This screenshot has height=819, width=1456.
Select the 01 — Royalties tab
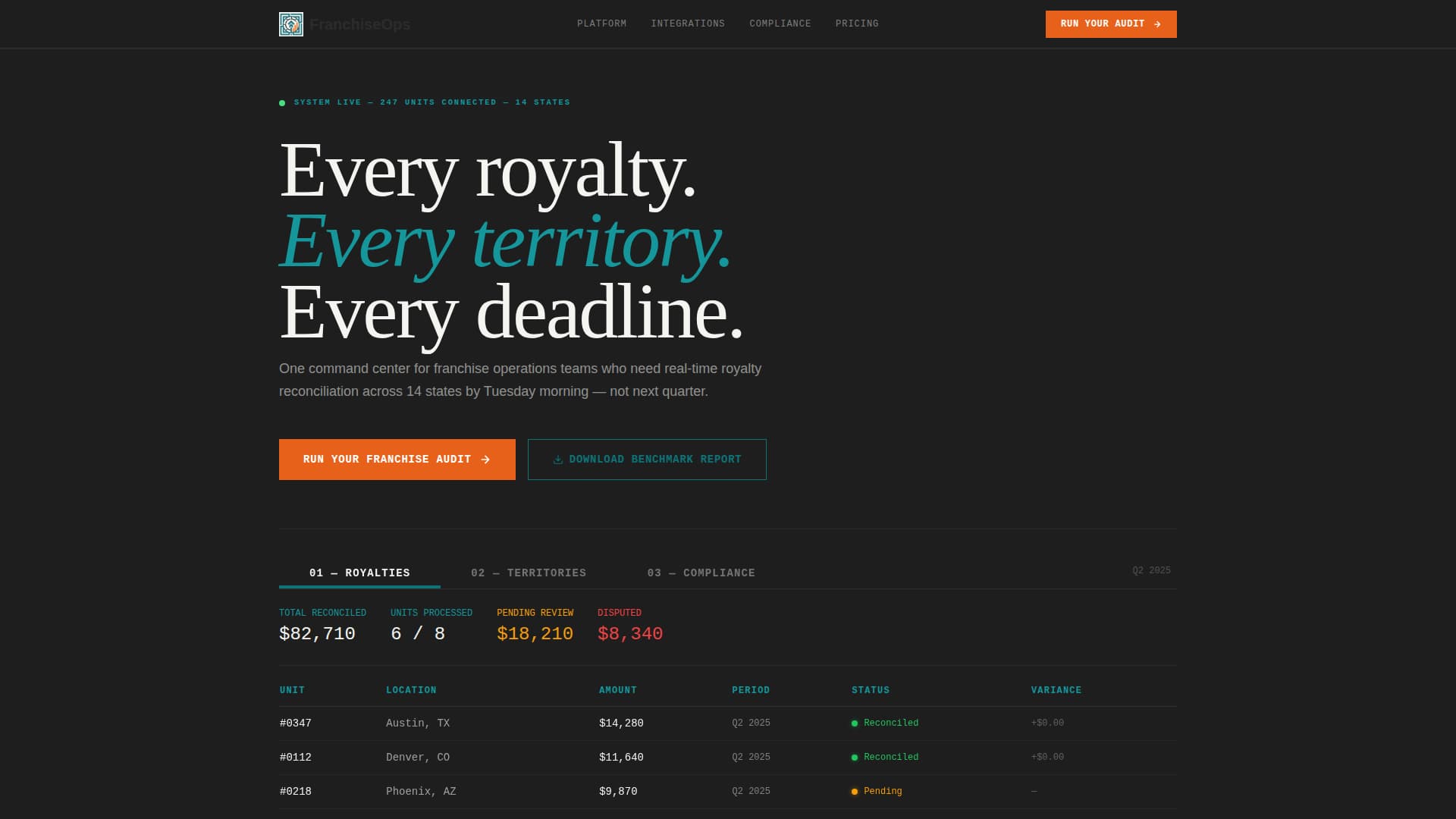359,573
